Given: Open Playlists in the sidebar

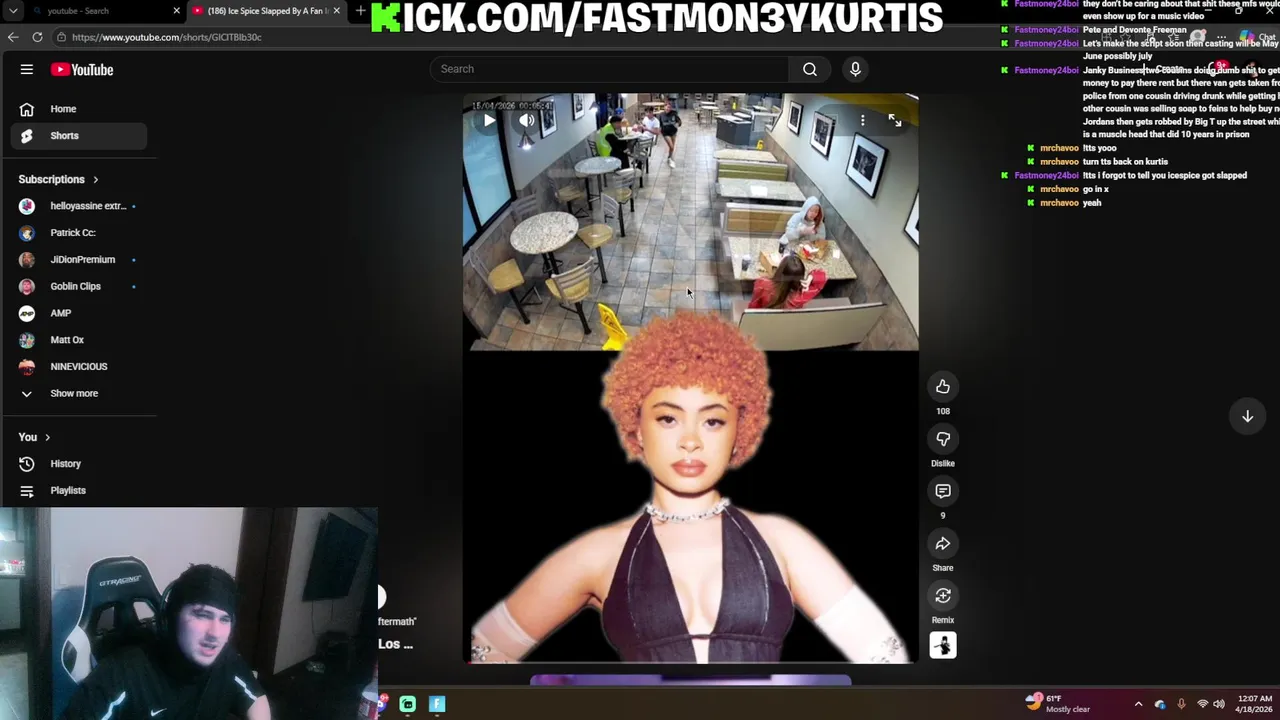Looking at the screenshot, I should (x=79, y=491).
